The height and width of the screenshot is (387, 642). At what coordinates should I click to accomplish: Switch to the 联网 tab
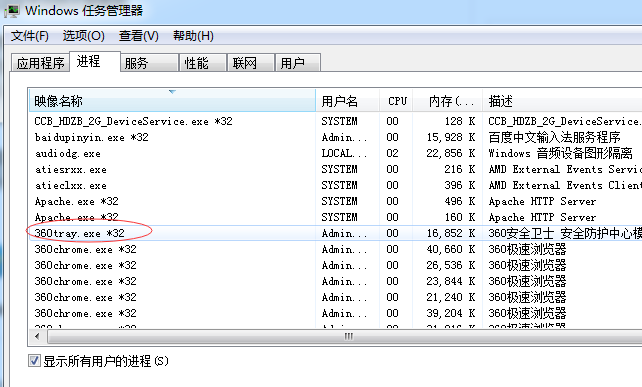click(x=251, y=63)
